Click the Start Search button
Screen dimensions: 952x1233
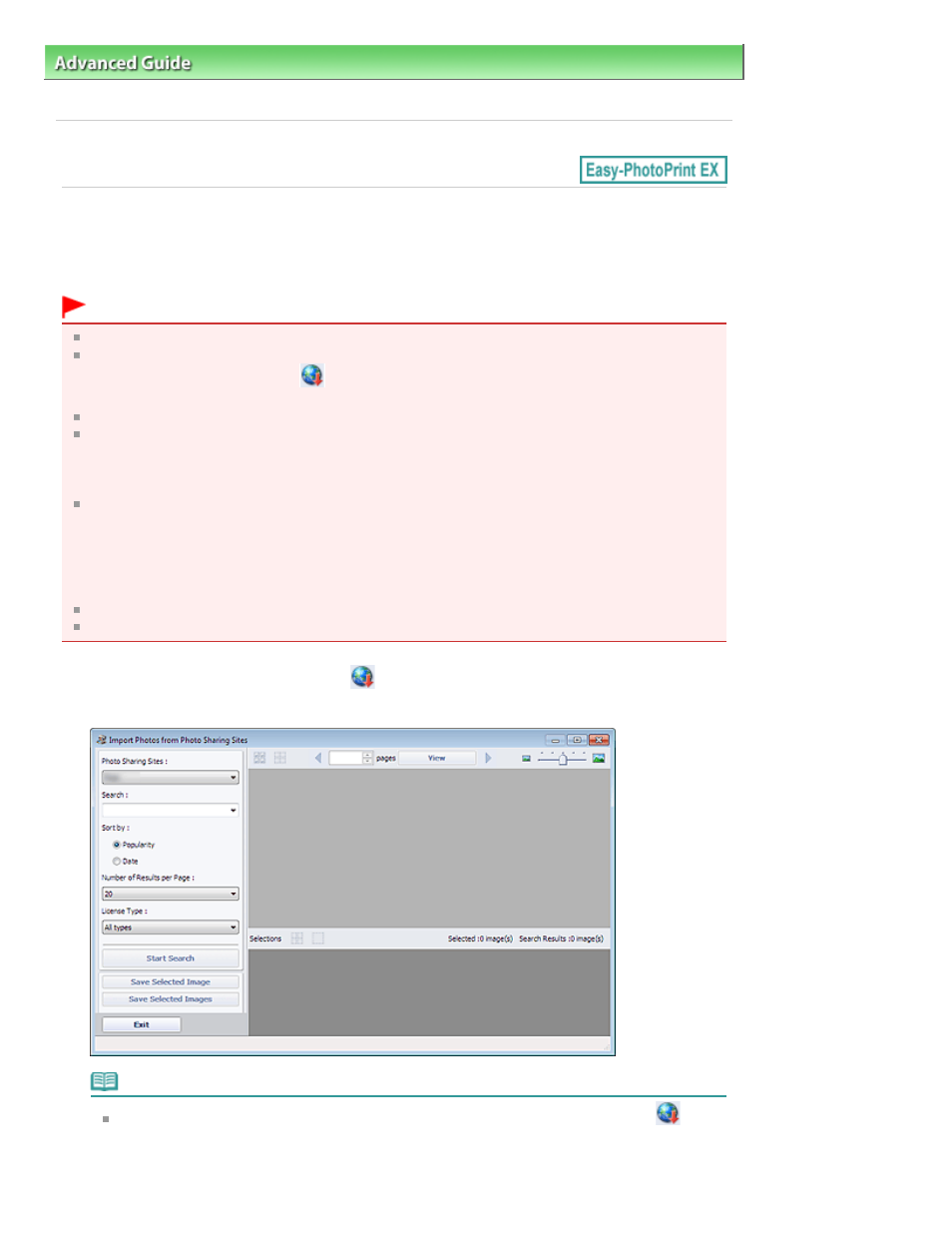coord(170,958)
